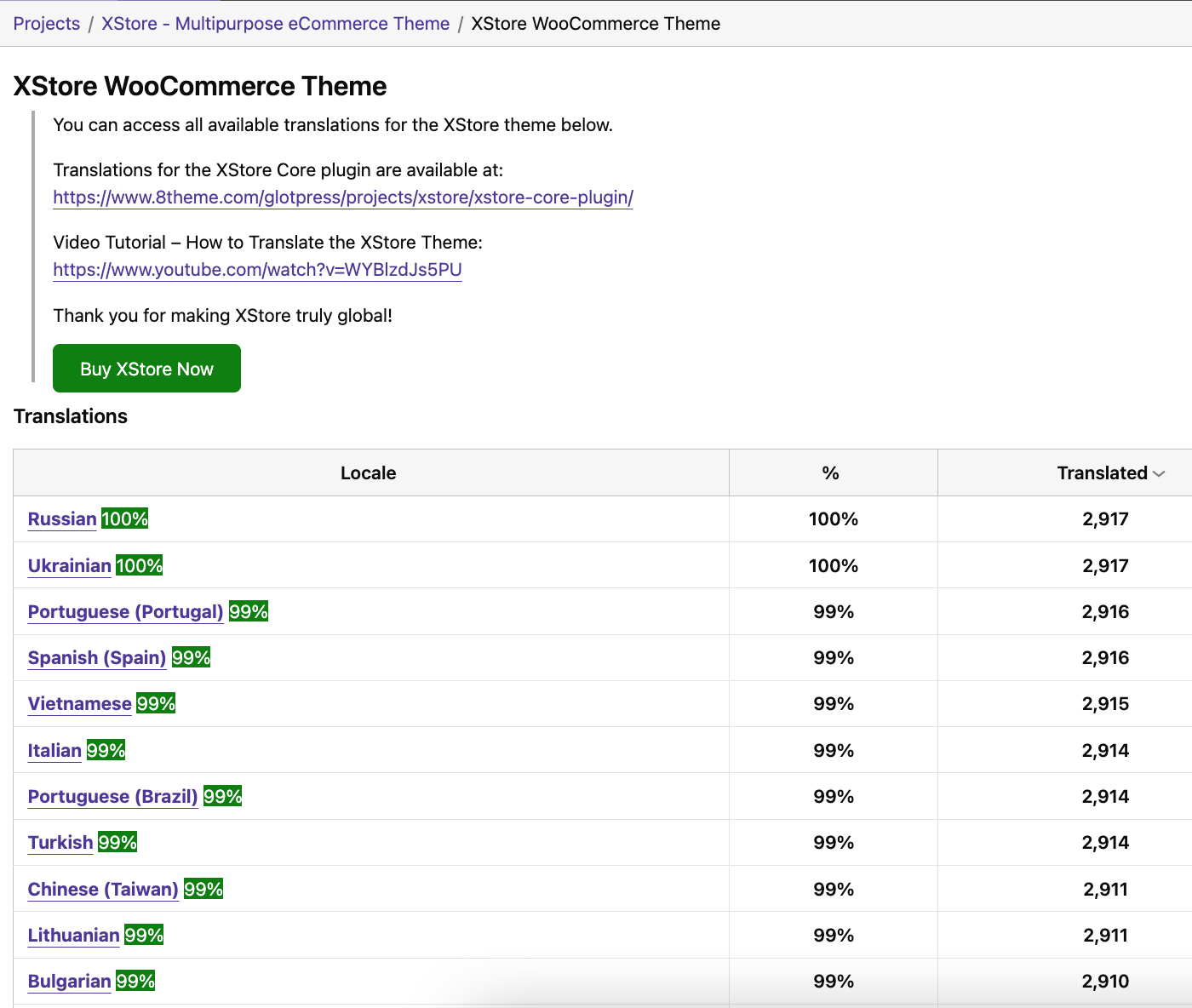Choose the Vietnamese locale link
Viewport: 1192px width, 1008px height.
pos(79,704)
